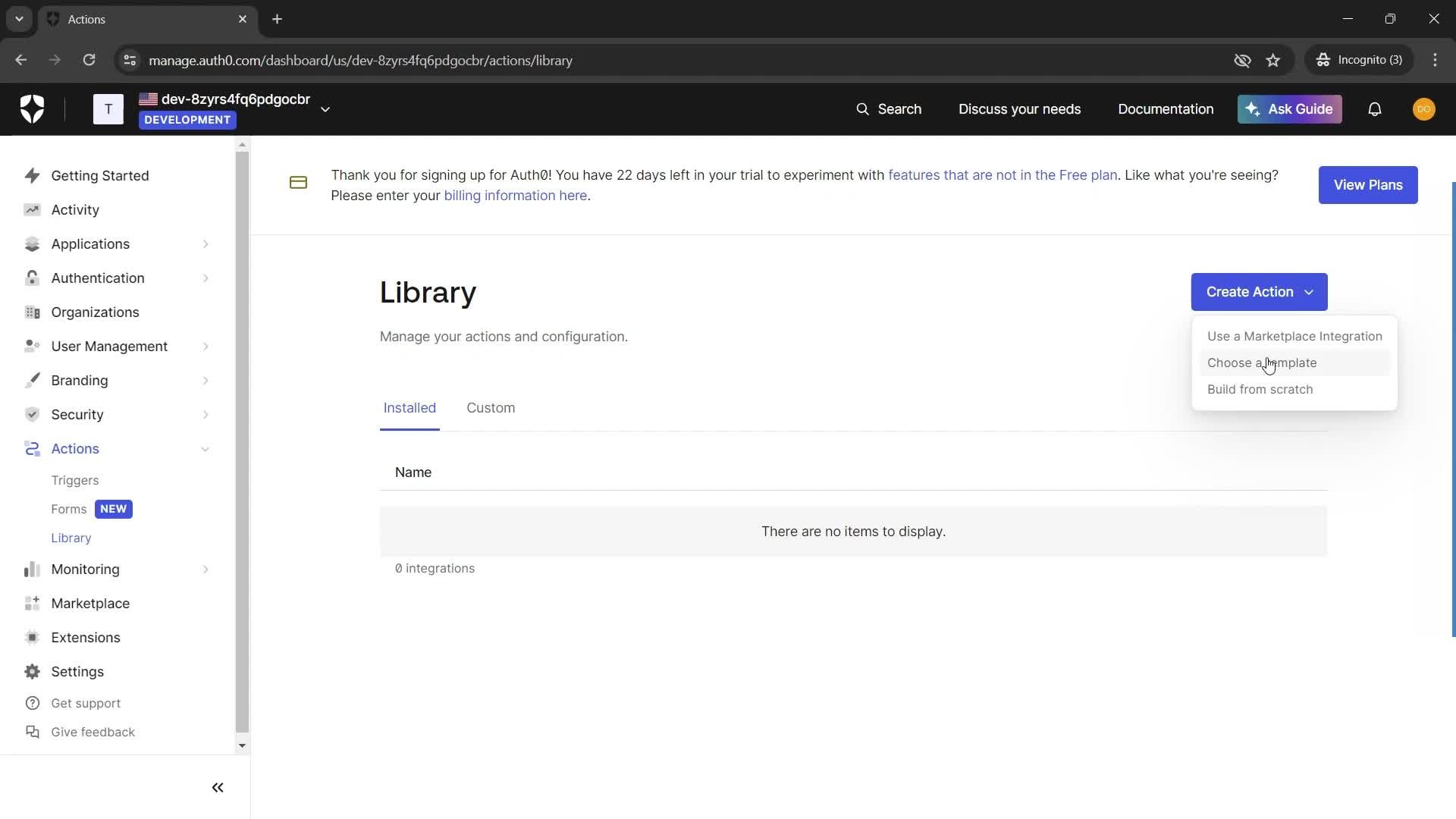Image resolution: width=1456 pixels, height=819 pixels.
Task: Open features not in Free plan link
Action: pyautogui.click(x=1002, y=175)
